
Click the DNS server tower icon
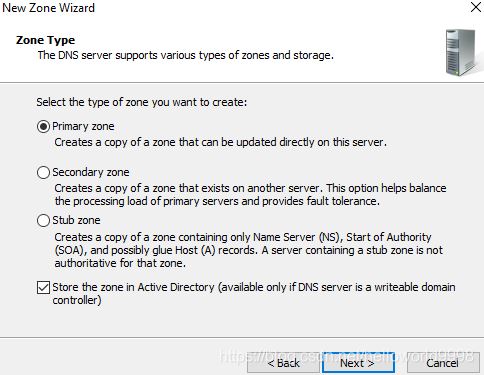tap(460, 52)
